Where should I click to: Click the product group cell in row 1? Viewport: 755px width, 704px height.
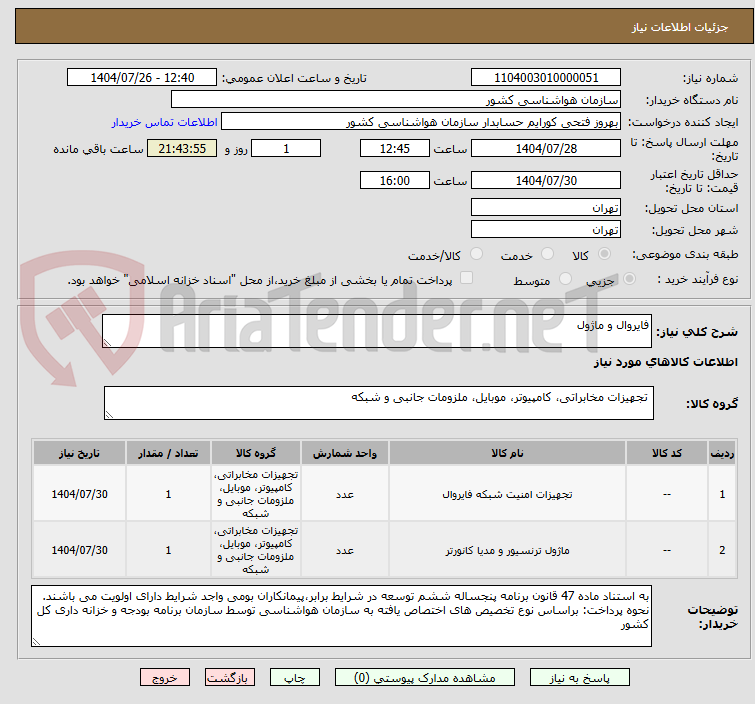(256, 494)
